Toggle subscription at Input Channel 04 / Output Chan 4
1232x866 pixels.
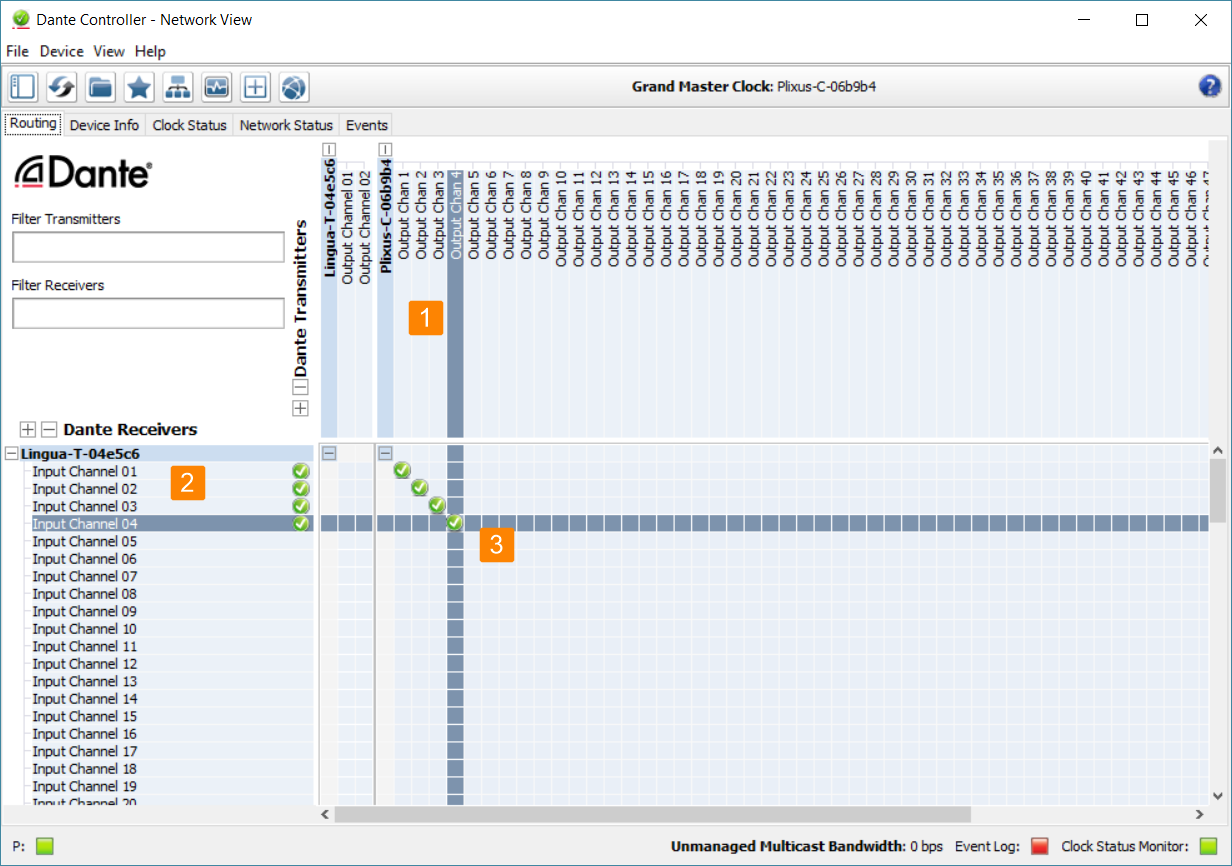[x=455, y=523]
